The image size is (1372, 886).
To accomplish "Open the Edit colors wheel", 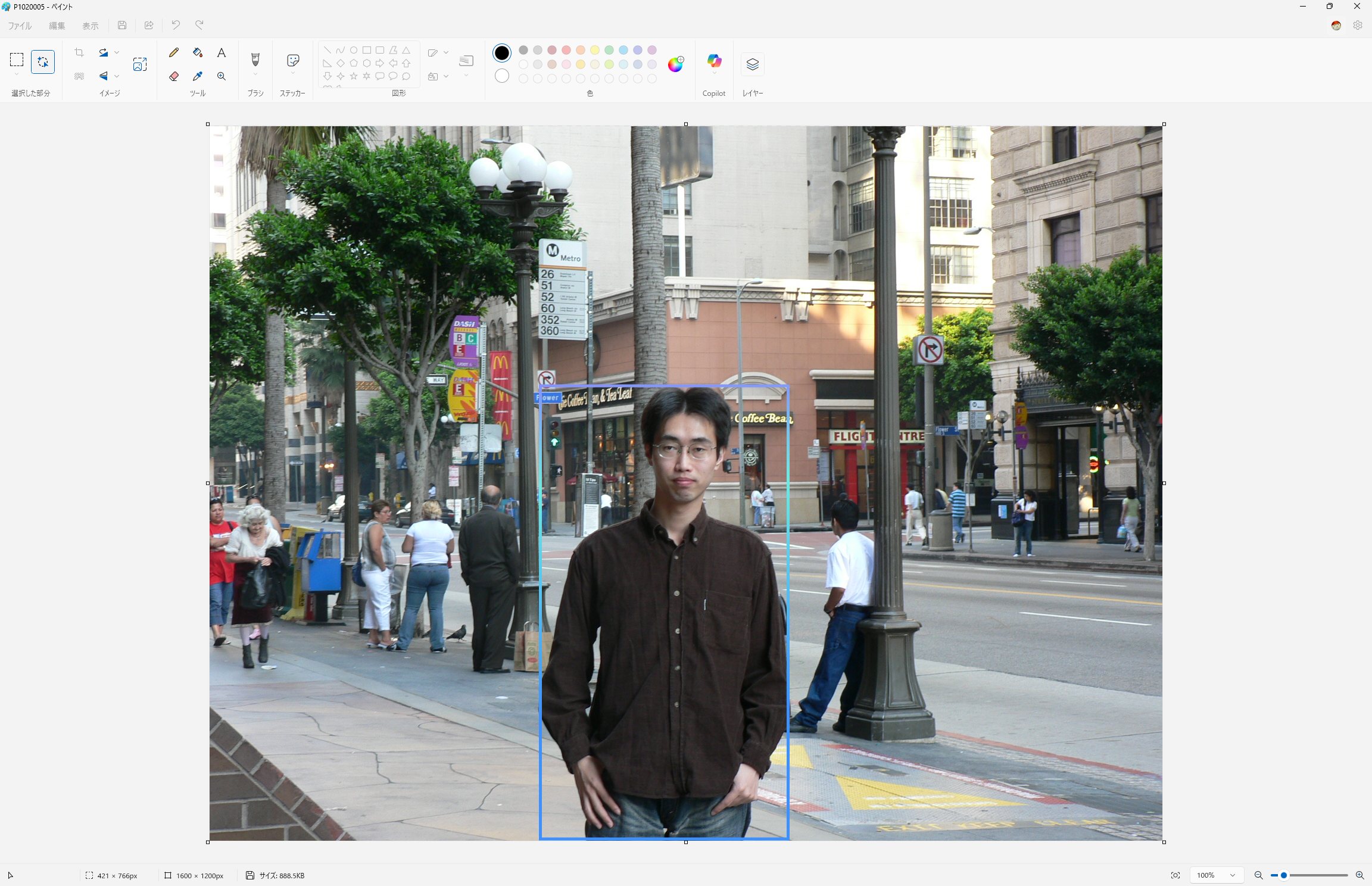I will tap(675, 64).
